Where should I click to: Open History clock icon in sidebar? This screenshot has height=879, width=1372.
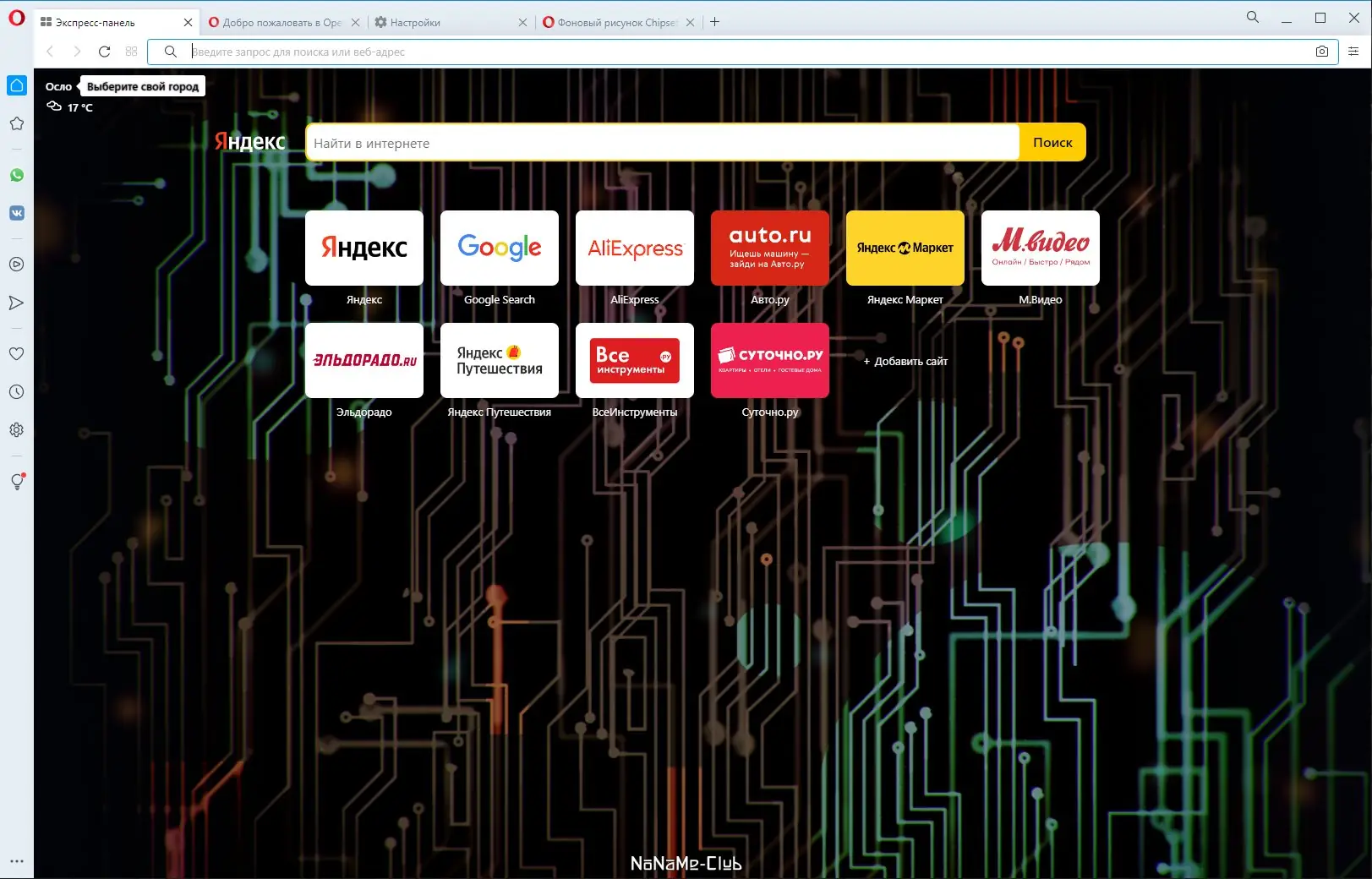[17, 392]
